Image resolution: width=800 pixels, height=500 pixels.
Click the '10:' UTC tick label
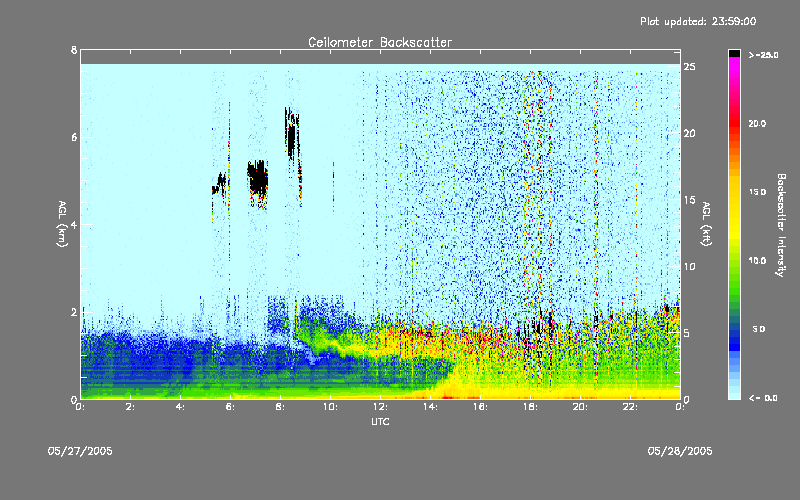[x=331, y=407]
